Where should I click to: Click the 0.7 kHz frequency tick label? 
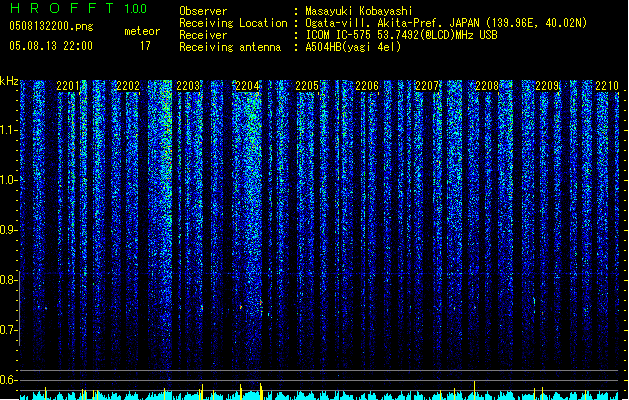pos(9,330)
